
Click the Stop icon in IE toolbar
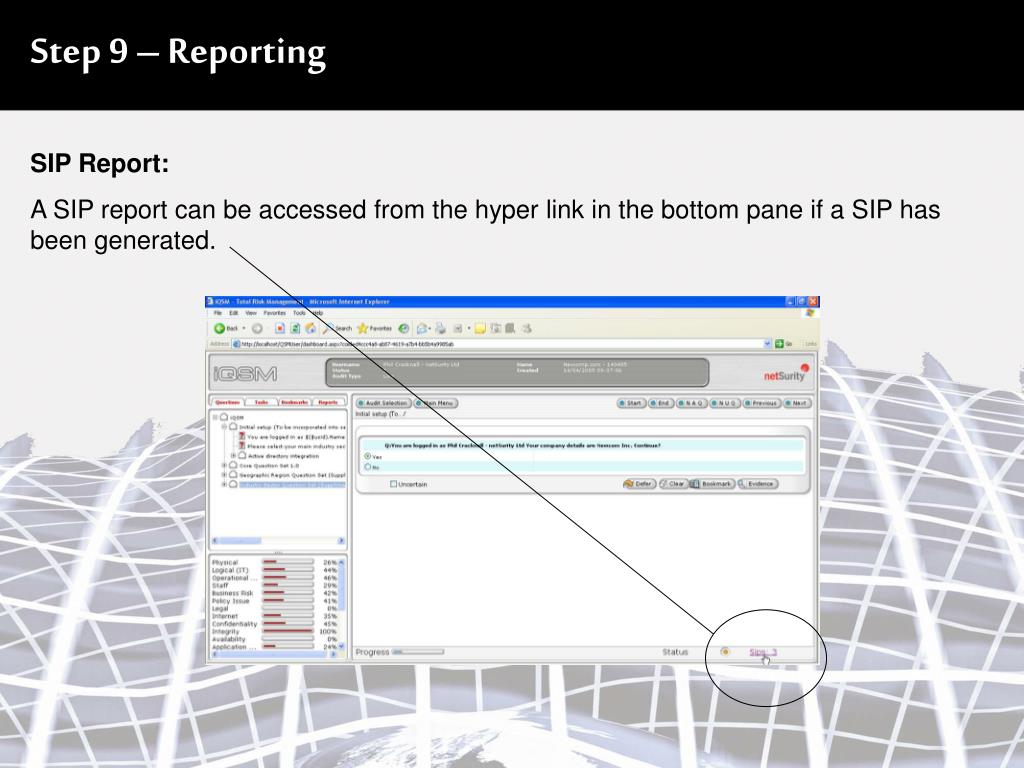coord(280,328)
